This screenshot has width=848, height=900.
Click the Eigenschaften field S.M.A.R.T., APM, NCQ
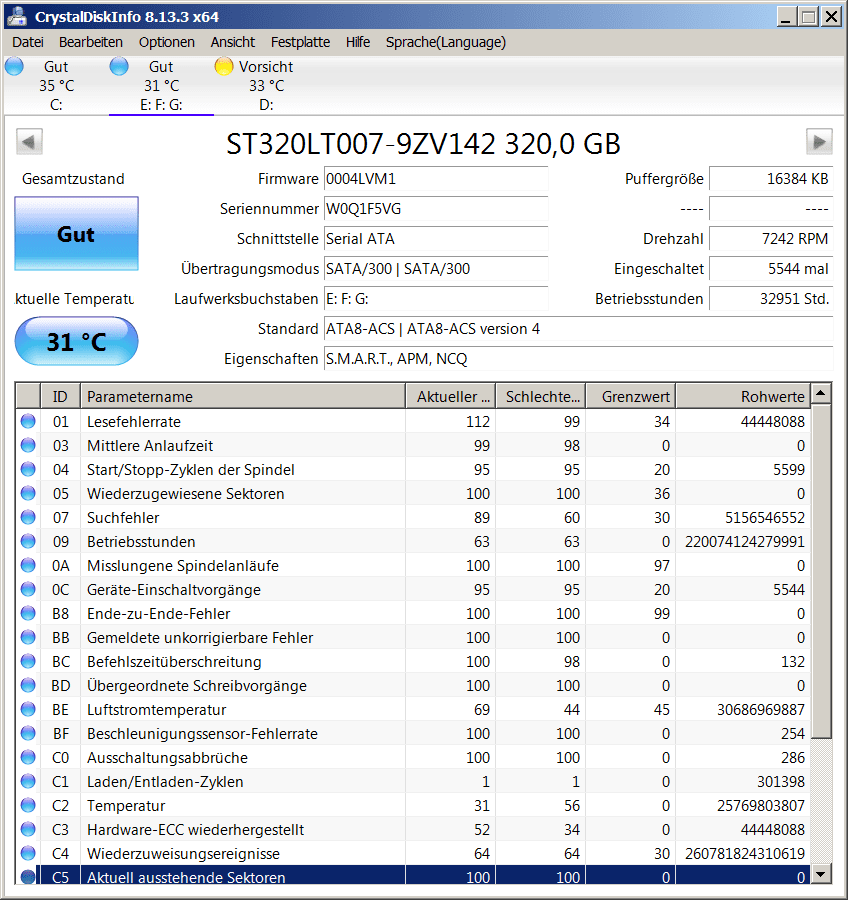coord(578,359)
